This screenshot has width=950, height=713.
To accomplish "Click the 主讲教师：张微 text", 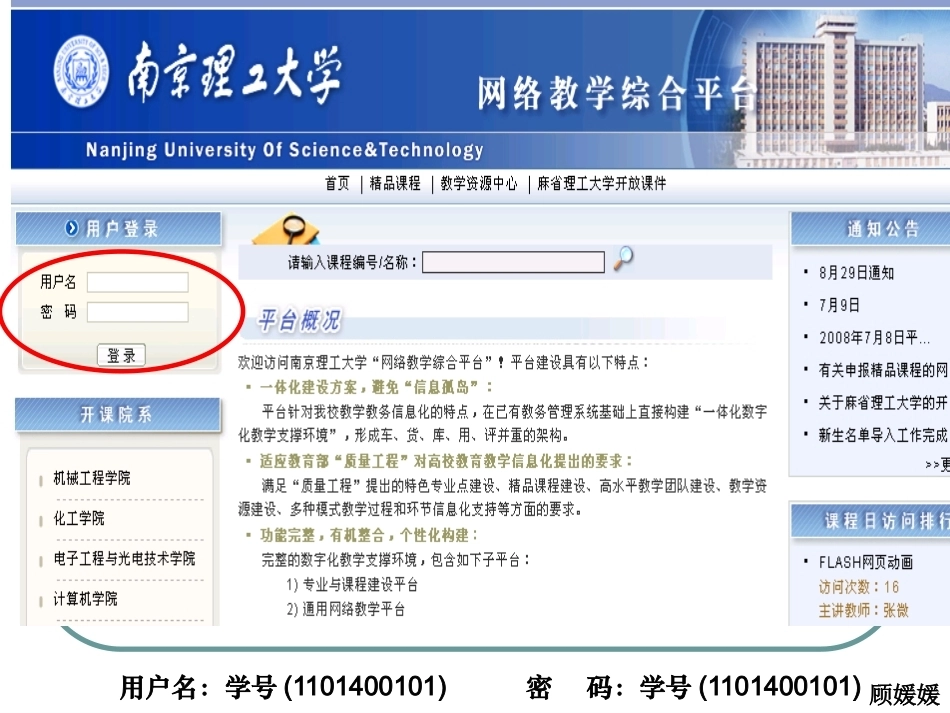I will pos(863,610).
